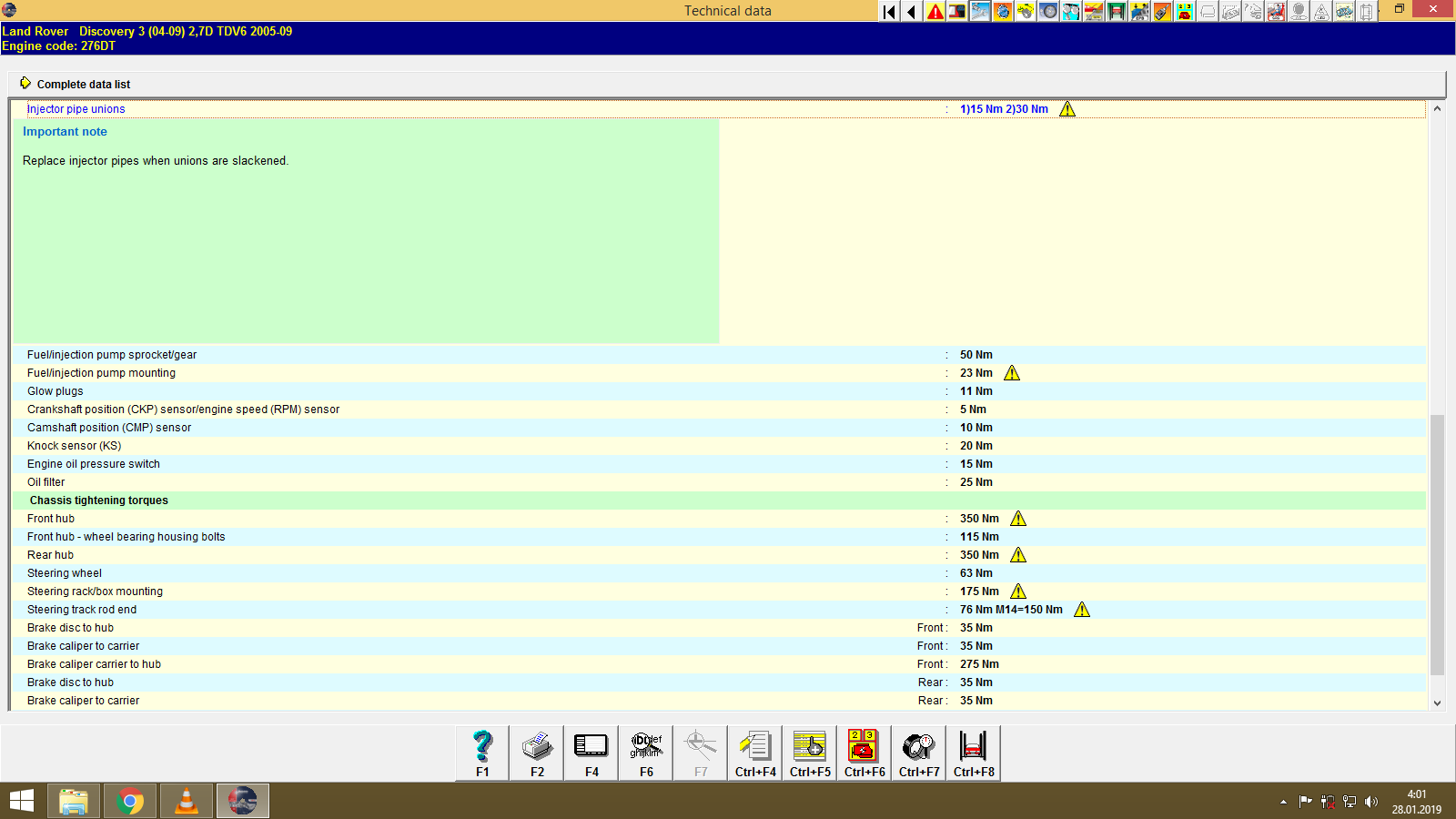Click the first-record navigation arrow in the toolbar
1456x819 pixels.
tap(887, 12)
